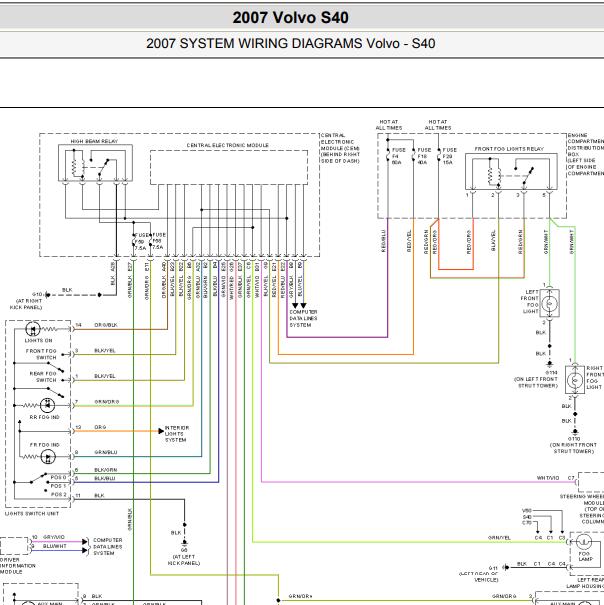
Task: Click the "(LEFT REAR OF VEHICLE)" ground text
Action: coord(479,577)
